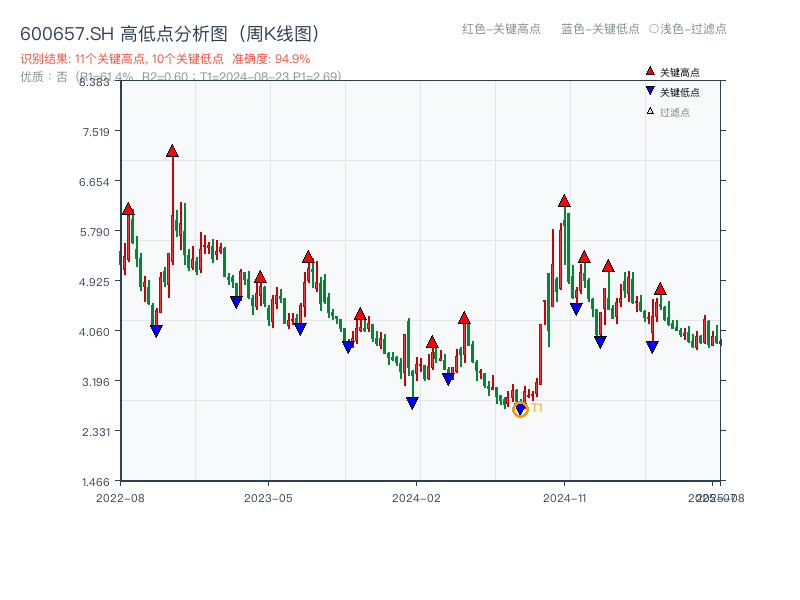This screenshot has height=600, width=800.
Task: Click the highest red triangle marker near 7.5
Action: pos(171,151)
